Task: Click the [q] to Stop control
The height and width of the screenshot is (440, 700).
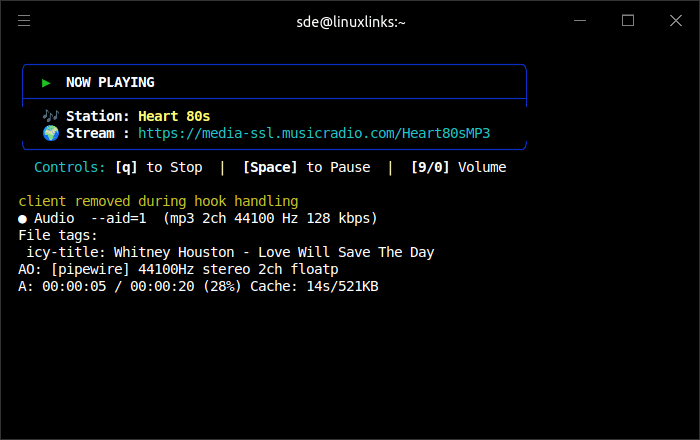Action: pos(159,167)
